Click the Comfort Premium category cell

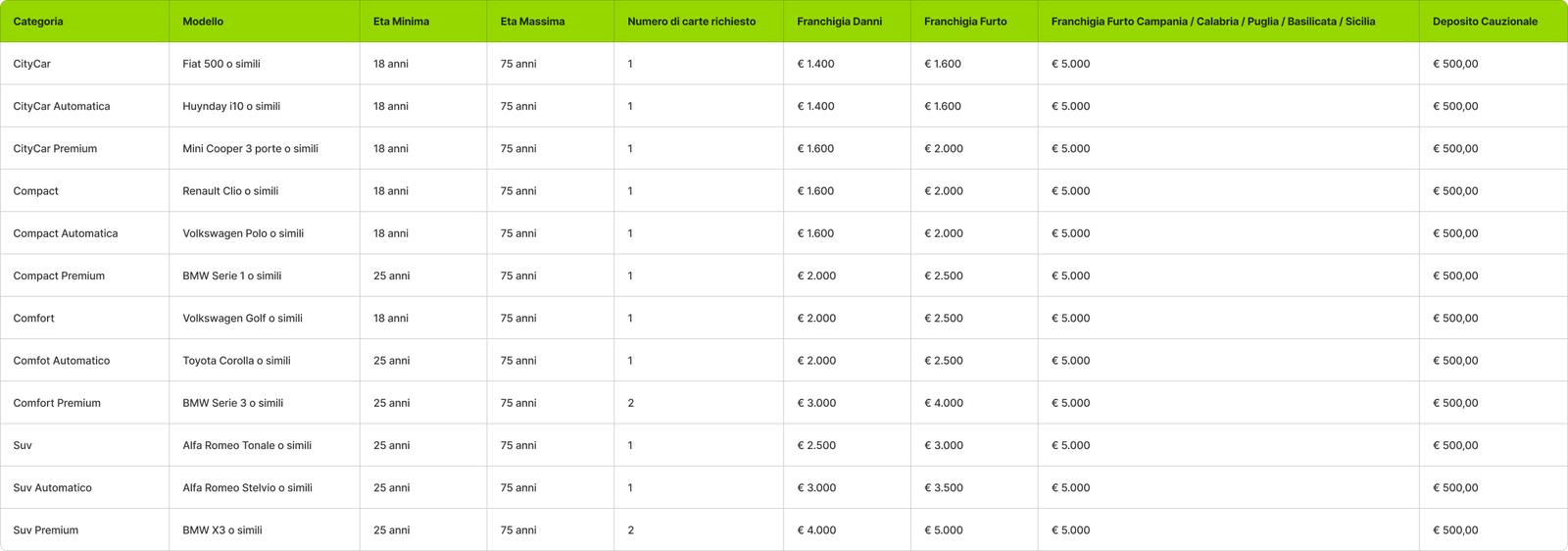pos(57,403)
